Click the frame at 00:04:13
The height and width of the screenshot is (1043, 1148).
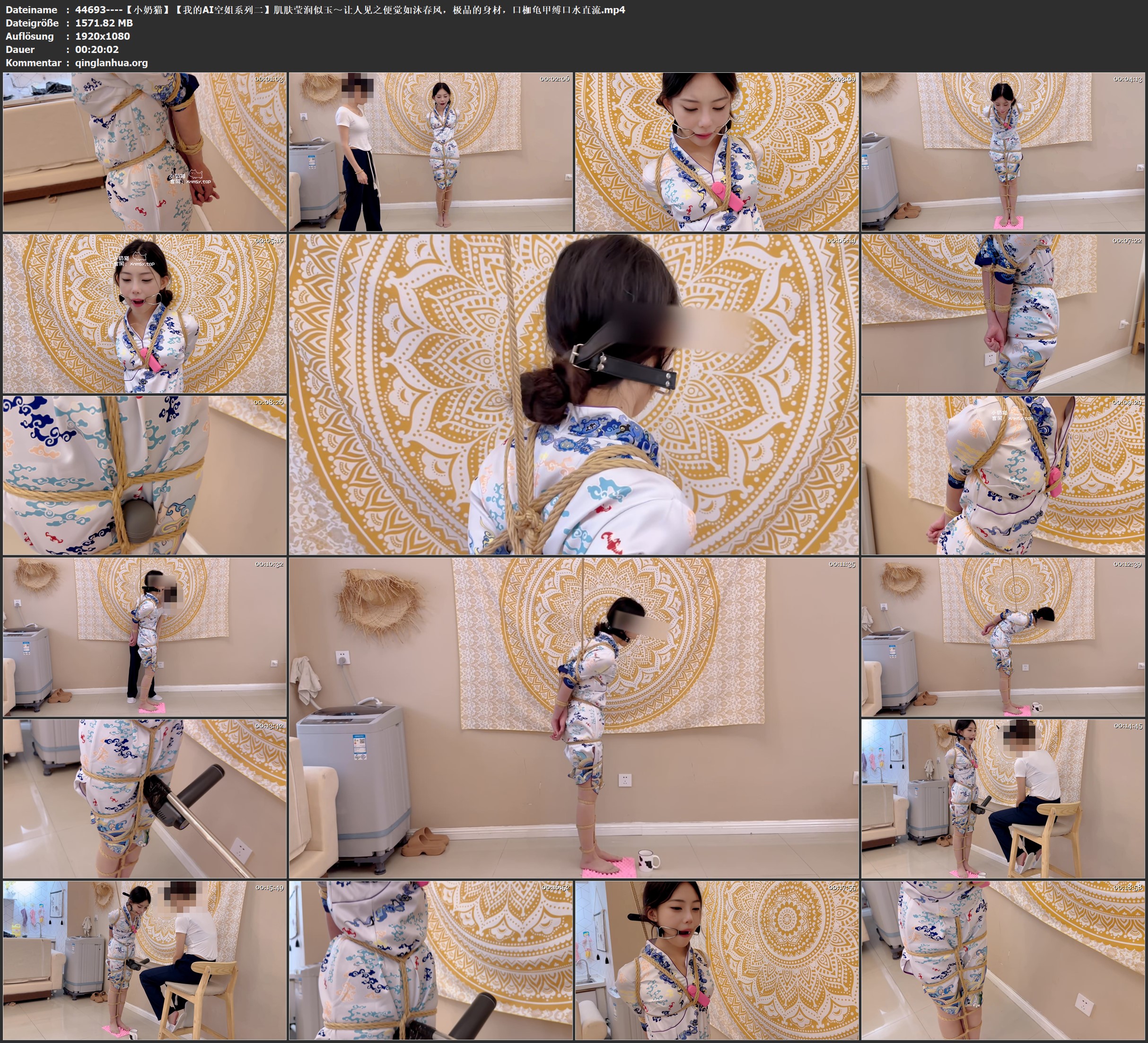tap(1003, 151)
